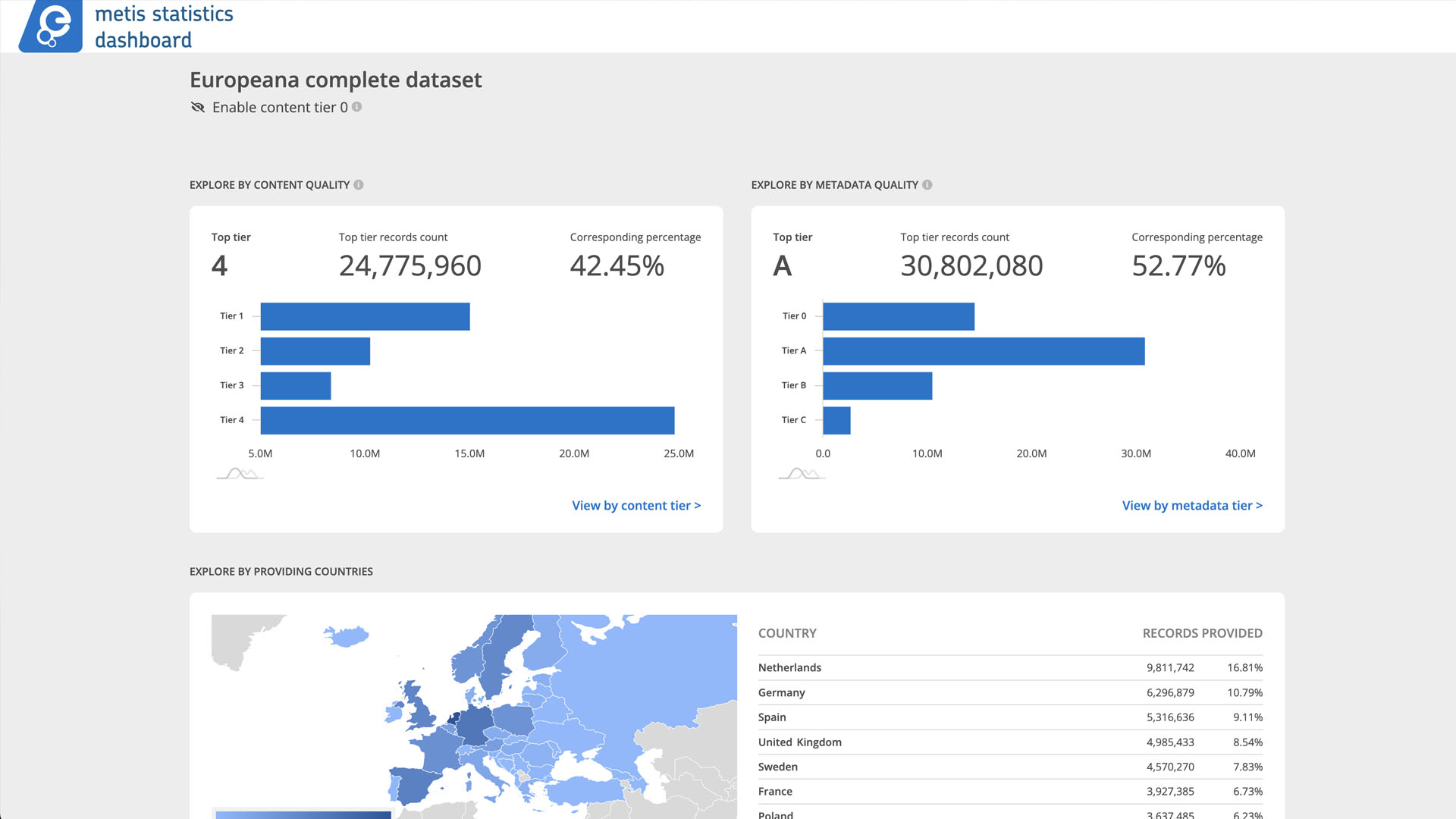
Task: Select the Tier 3 content bar
Action: tap(296, 386)
